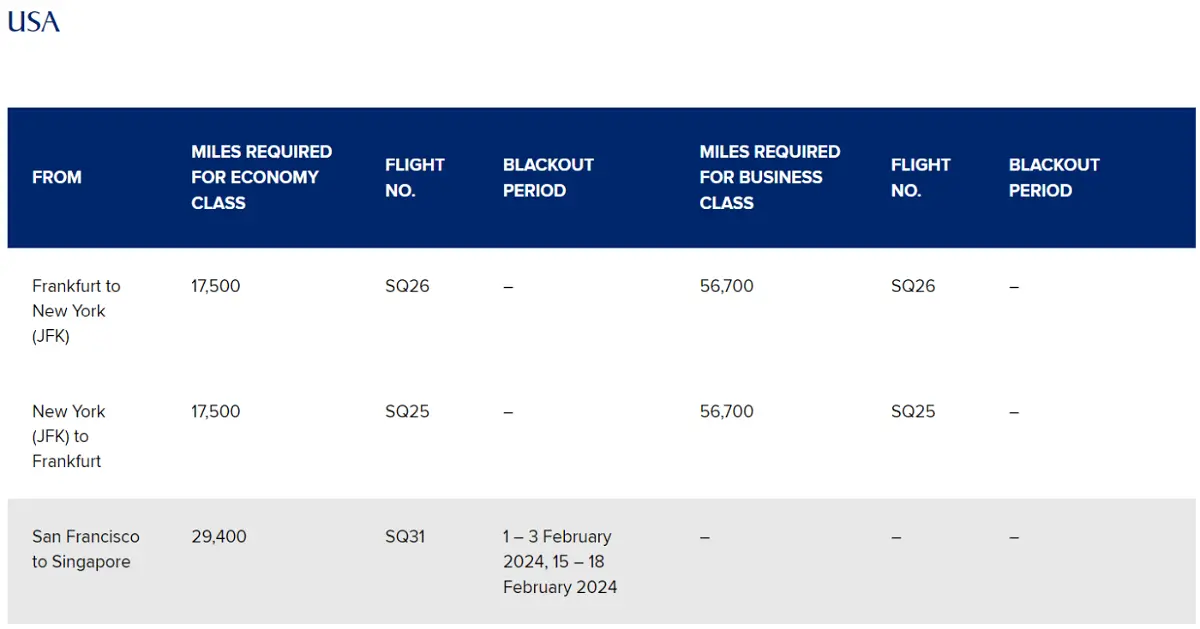
Task: Click the February 2024 blackout dates text
Action: tap(560, 562)
